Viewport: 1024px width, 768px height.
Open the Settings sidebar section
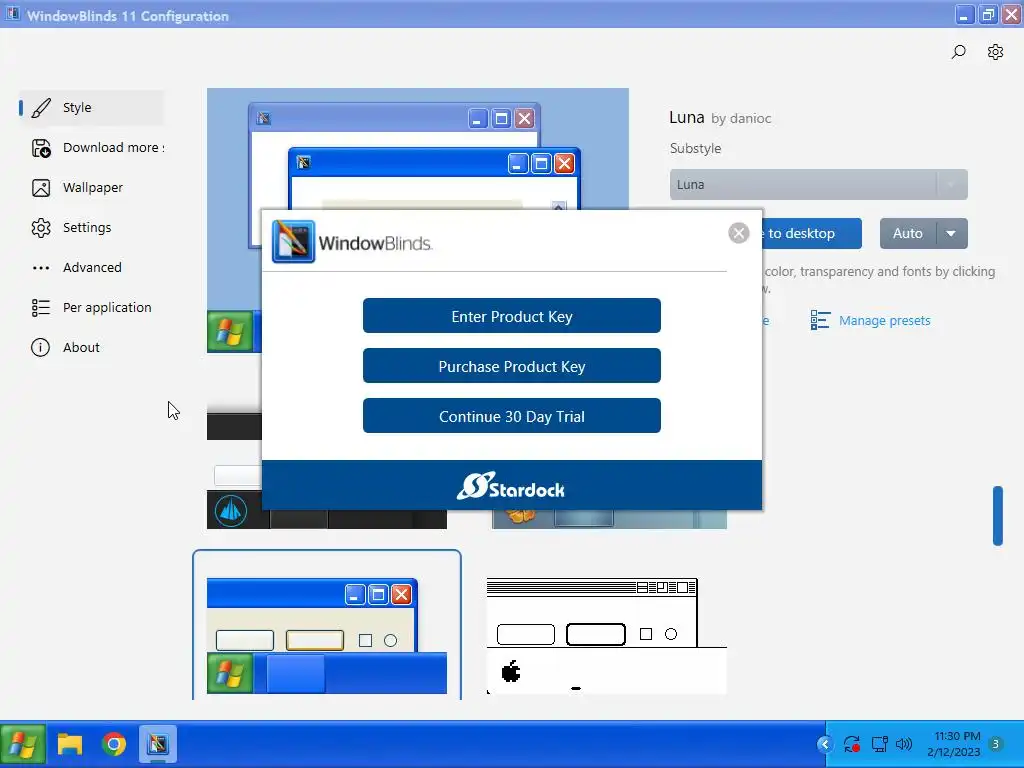click(91, 228)
